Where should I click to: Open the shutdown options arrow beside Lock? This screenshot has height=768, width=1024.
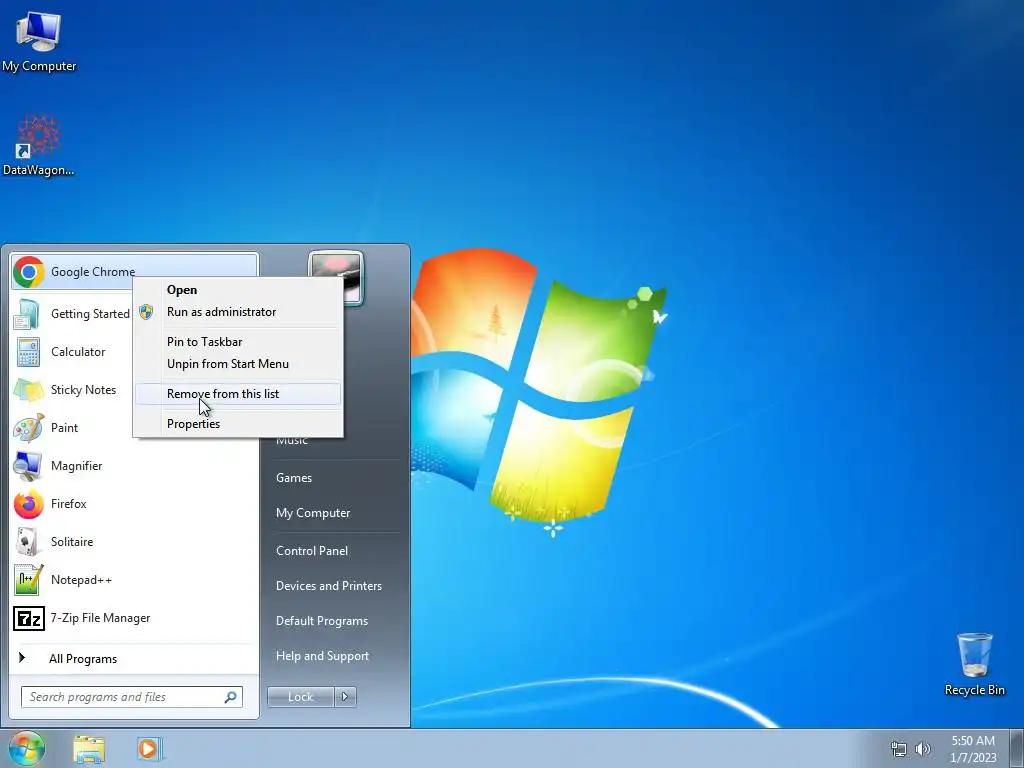click(345, 697)
